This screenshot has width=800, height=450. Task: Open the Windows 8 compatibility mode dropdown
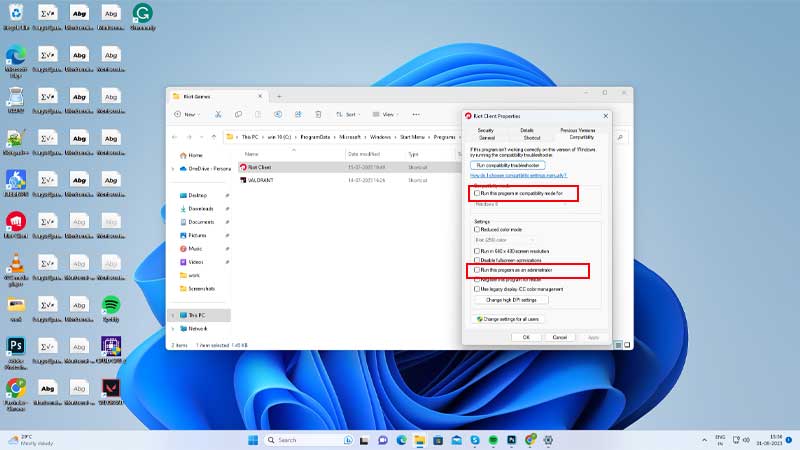[x=520, y=204]
